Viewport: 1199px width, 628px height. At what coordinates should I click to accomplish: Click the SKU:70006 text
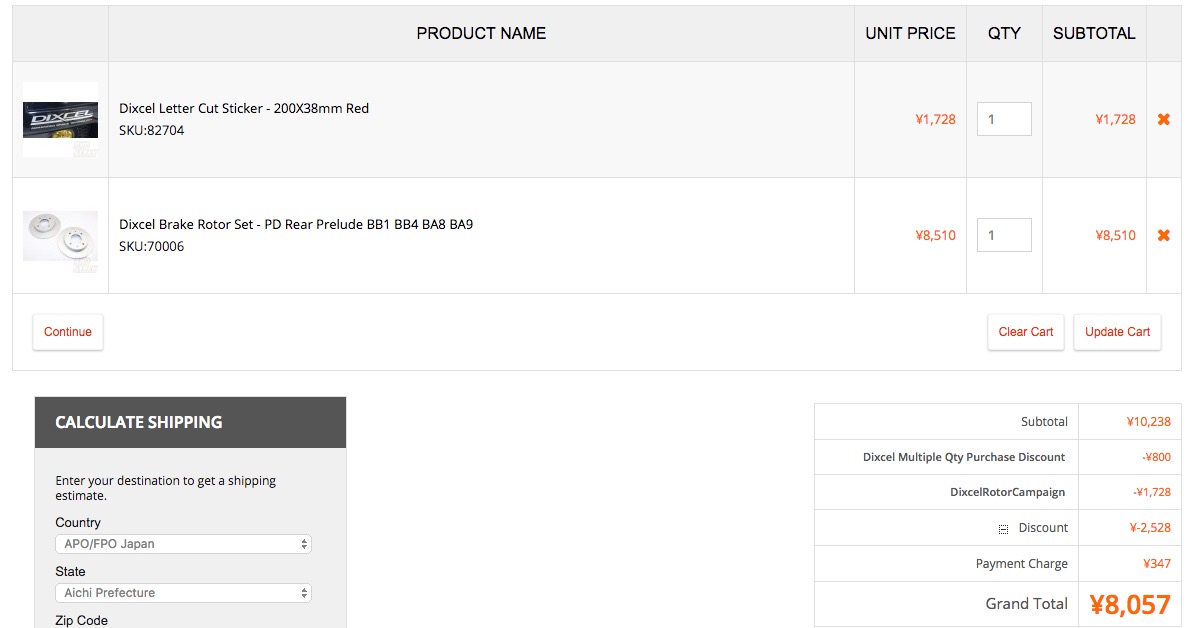pyautogui.click(x=152, y=246)
